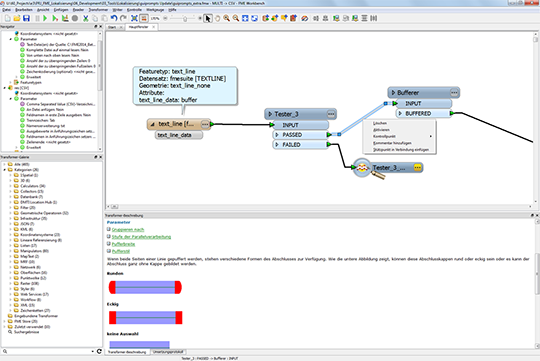540x361 pixels.
Task: Choose Löschen from the context menu
Action: click(x=380, y=123)
